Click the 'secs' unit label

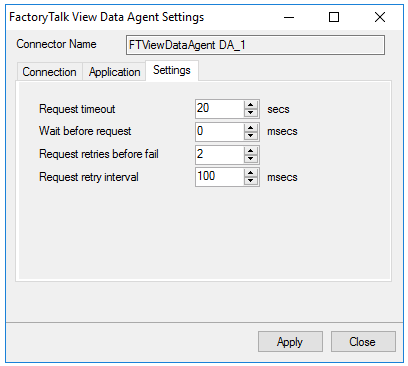(x=278, y=109)
